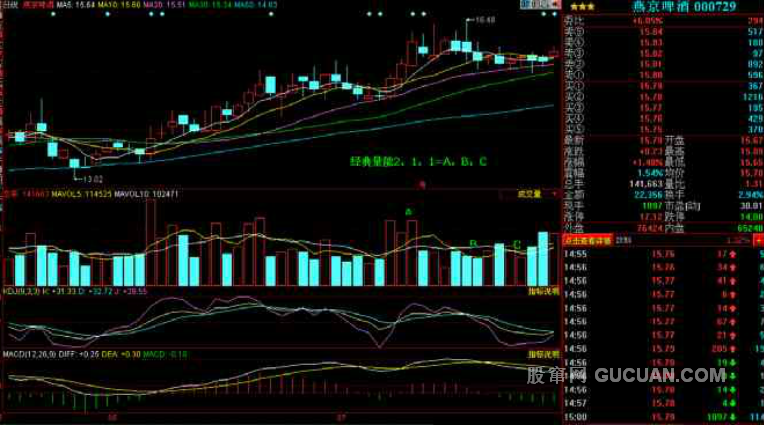Click the 内盘 value 65240
Image resolution: width=764 pixels, height=425 pixels.
750,228
